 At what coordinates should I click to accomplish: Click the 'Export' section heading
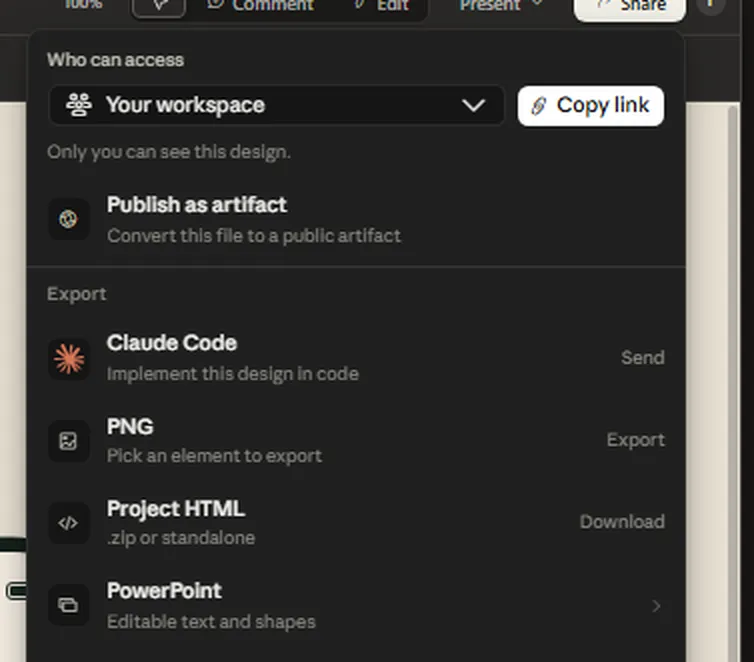tap(77, 294)
